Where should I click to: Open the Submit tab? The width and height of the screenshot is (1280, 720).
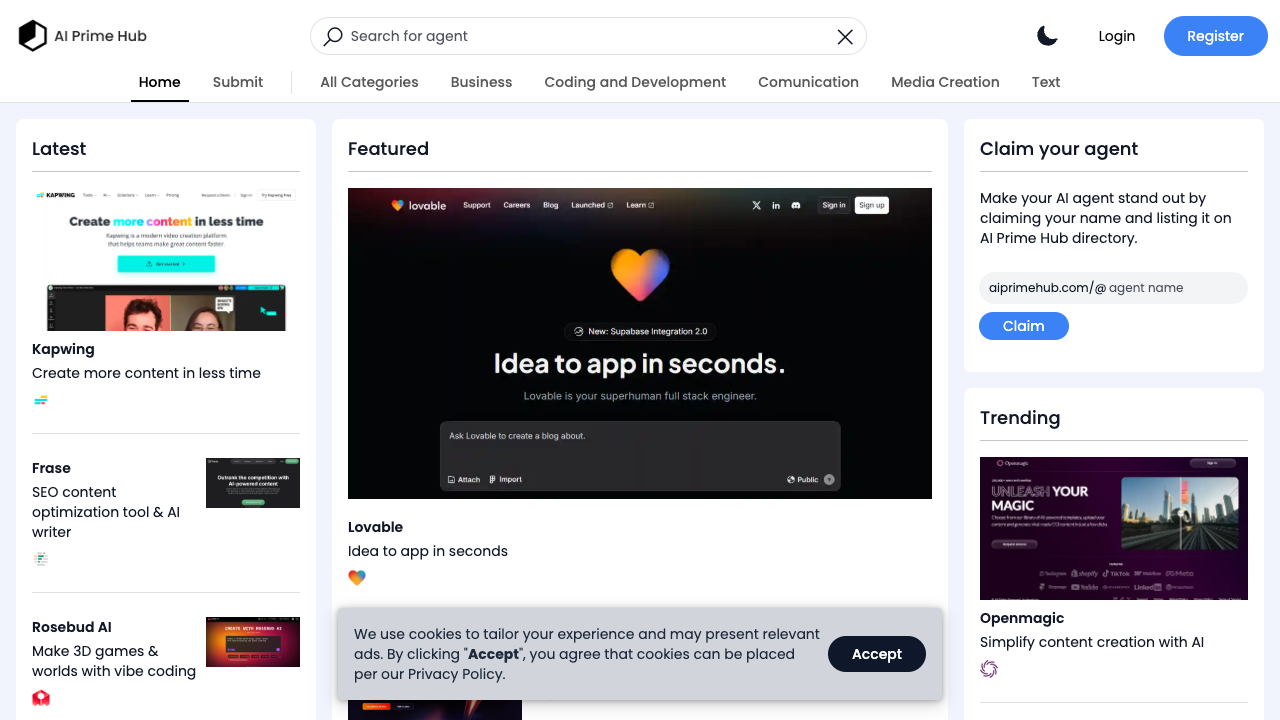pyautogui.click(x=237, y=82)
